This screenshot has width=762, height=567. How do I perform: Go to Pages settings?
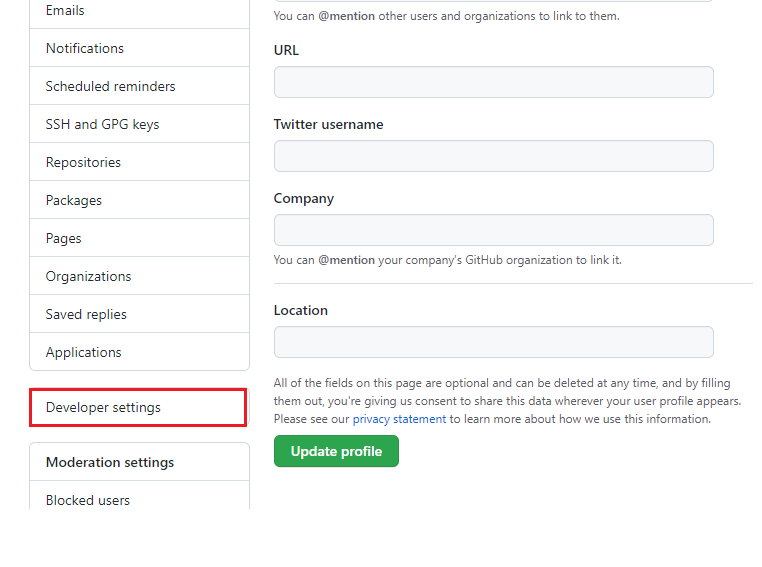(x=139, y=238)
